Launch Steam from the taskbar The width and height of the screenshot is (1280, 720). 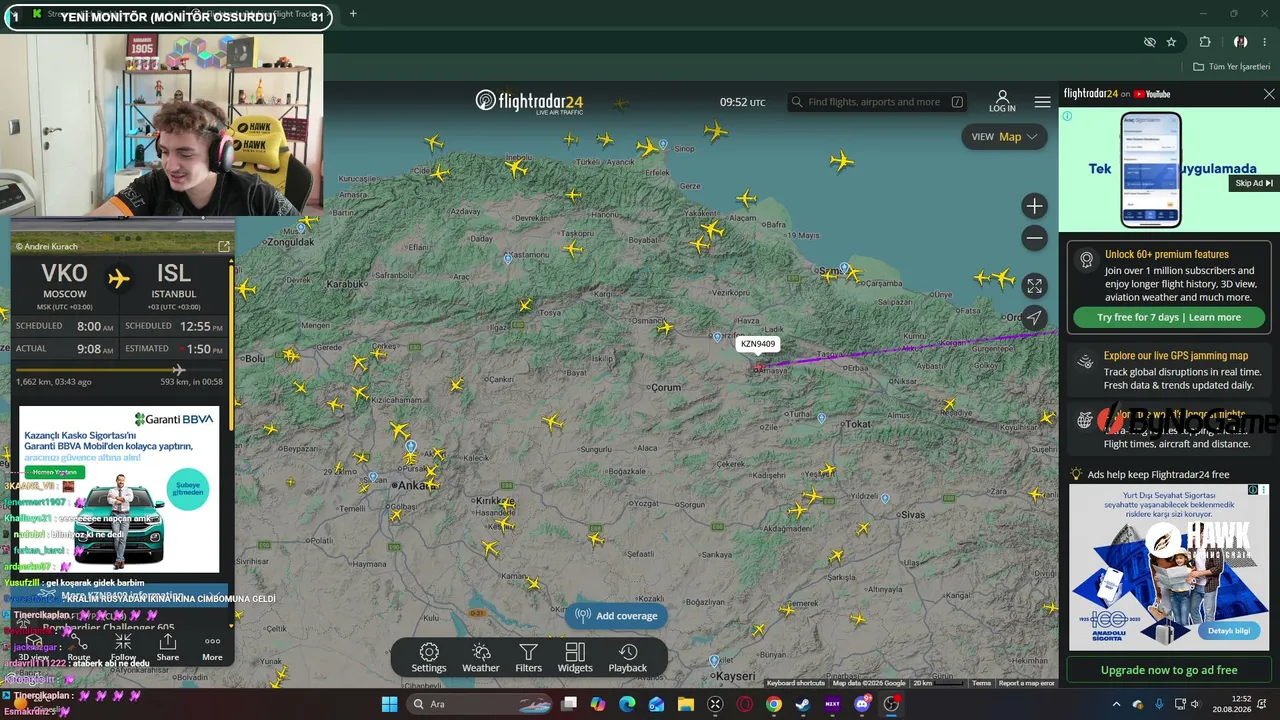(803, 704)
